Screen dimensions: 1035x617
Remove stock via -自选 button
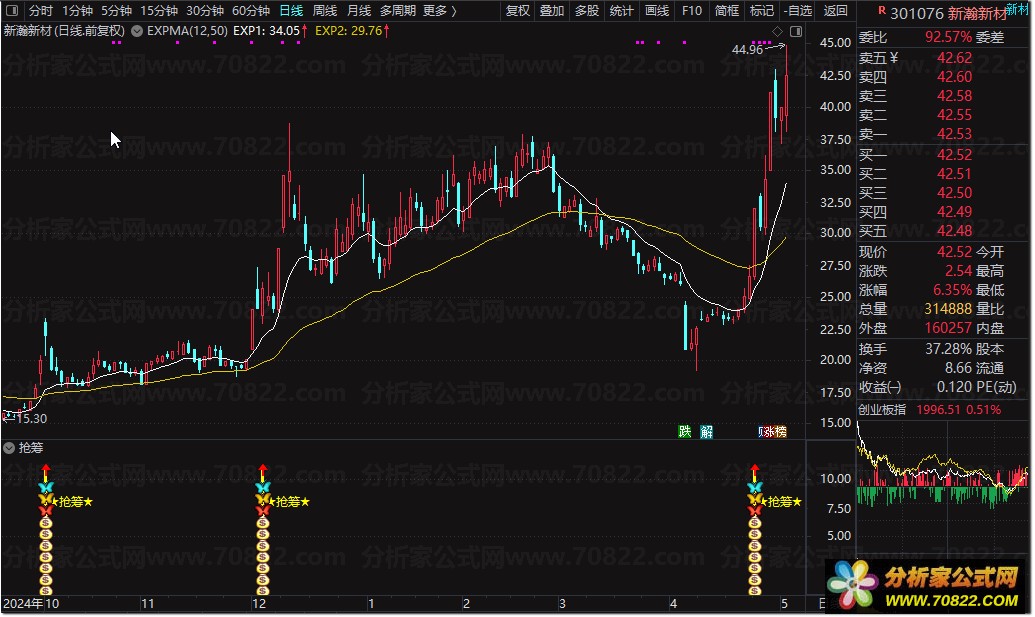798,11
